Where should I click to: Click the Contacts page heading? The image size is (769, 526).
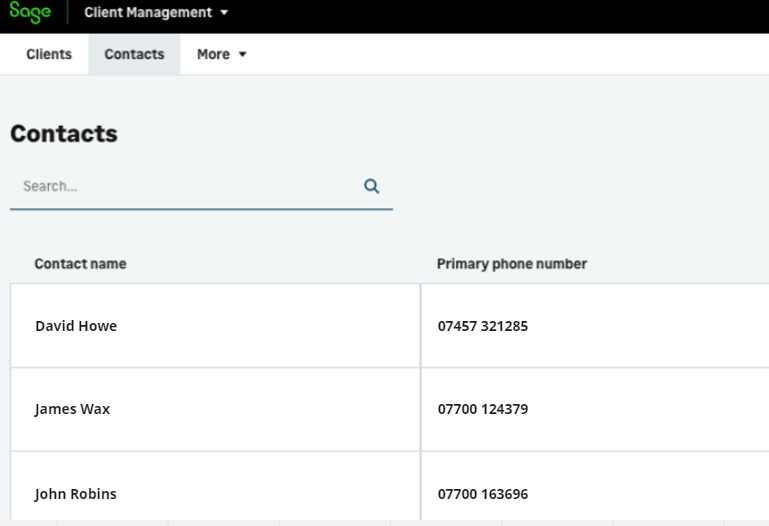tap(64, 134)
